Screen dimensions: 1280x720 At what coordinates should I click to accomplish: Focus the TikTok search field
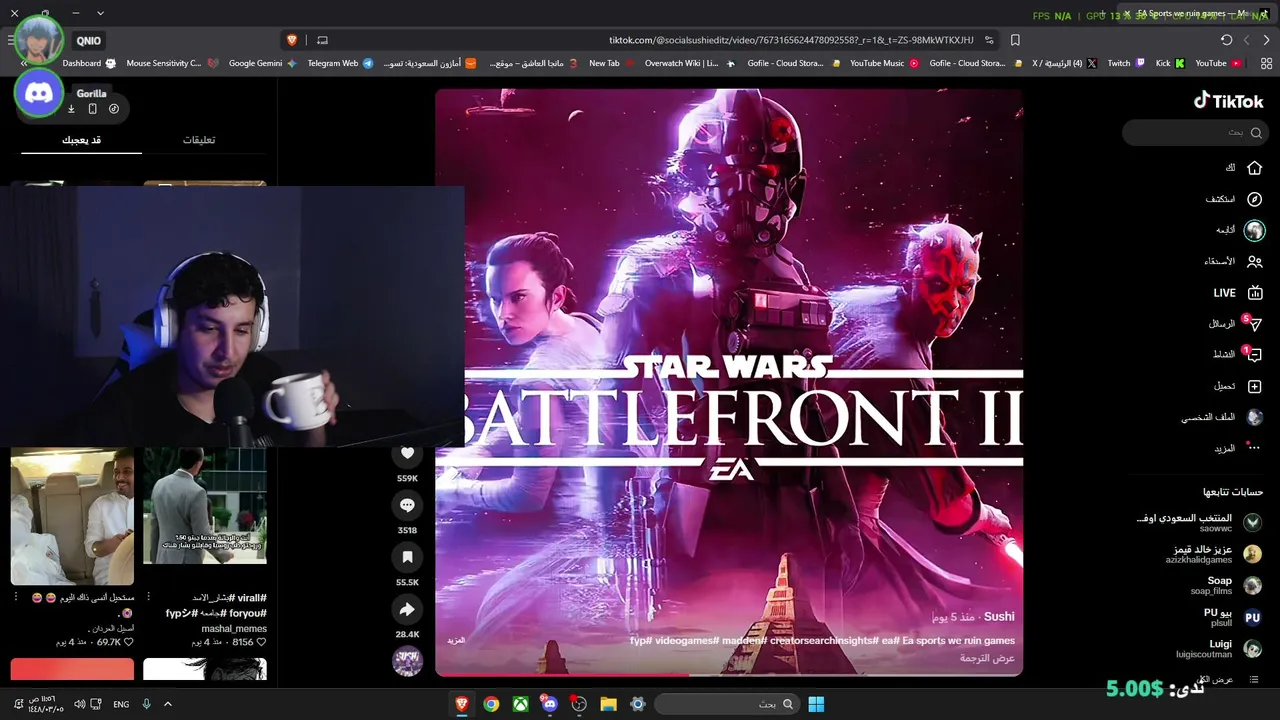coord(1193,132)
